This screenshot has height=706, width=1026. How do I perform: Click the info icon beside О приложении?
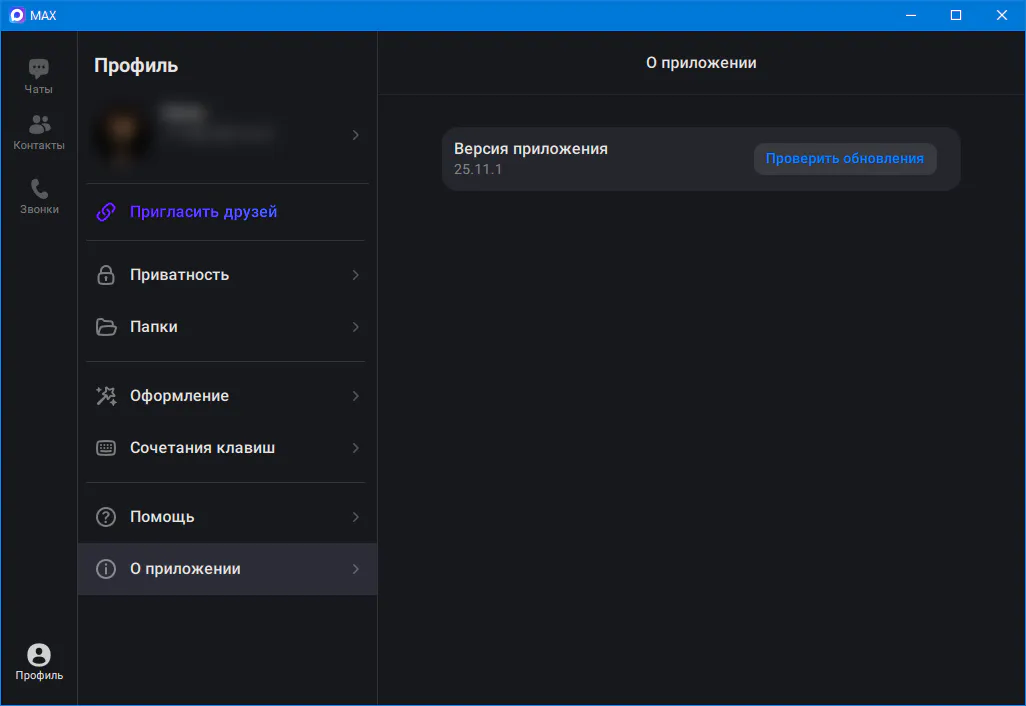click(106, 569)
